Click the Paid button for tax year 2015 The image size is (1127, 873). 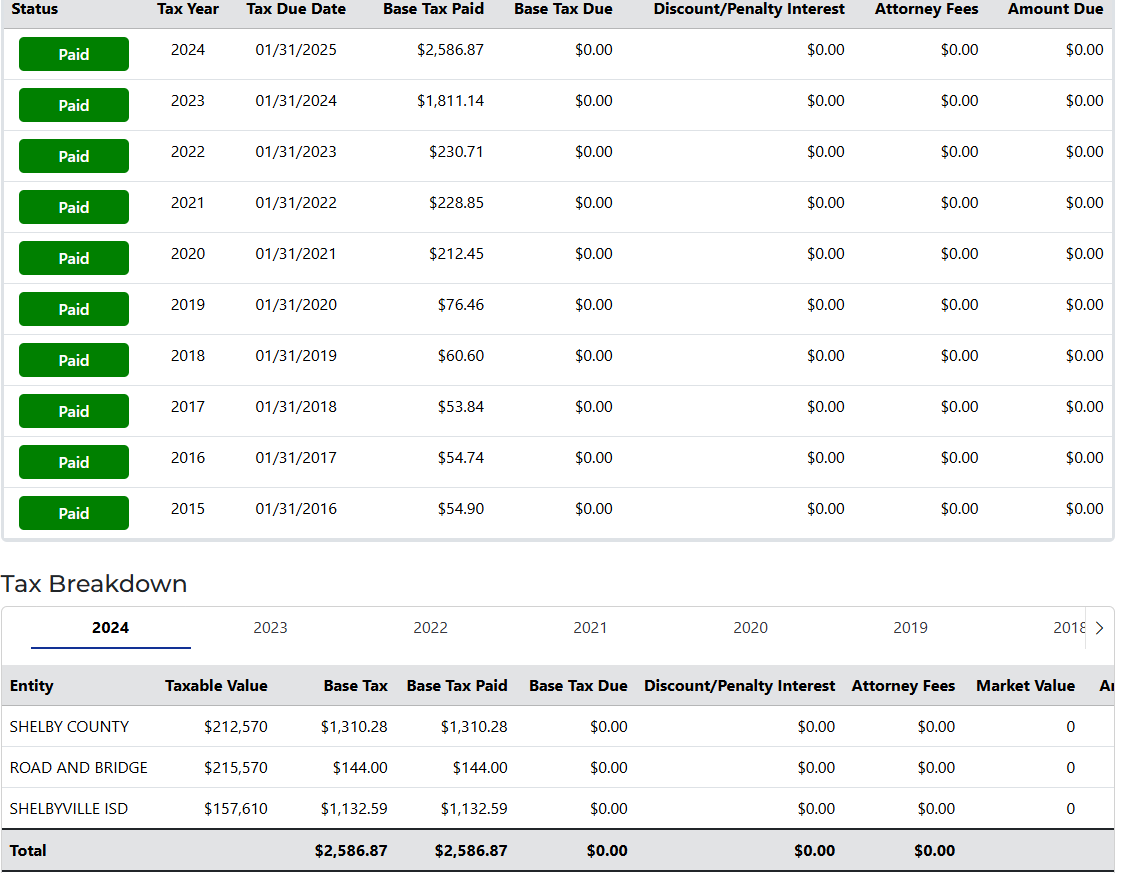pos(74,513)
